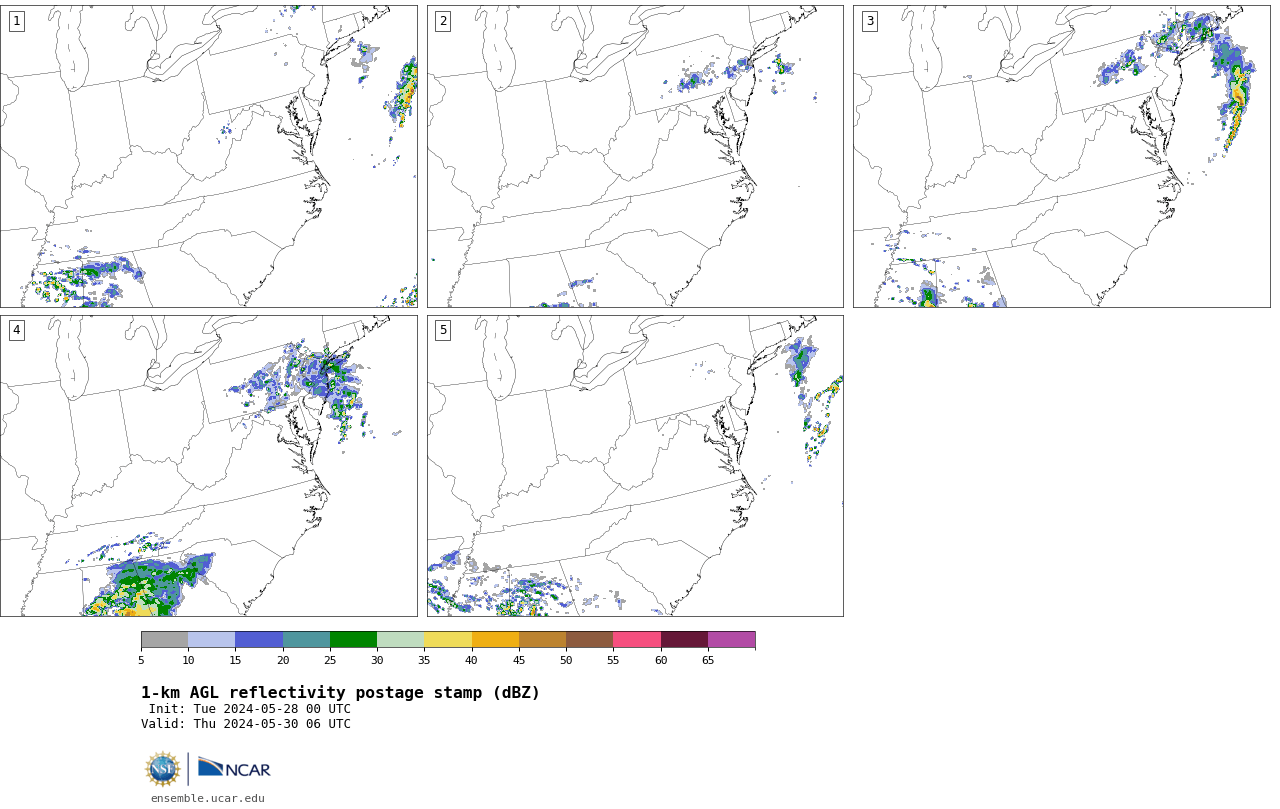
Task: Click the reflectivity postage stamp title
Action: (340, 693)
